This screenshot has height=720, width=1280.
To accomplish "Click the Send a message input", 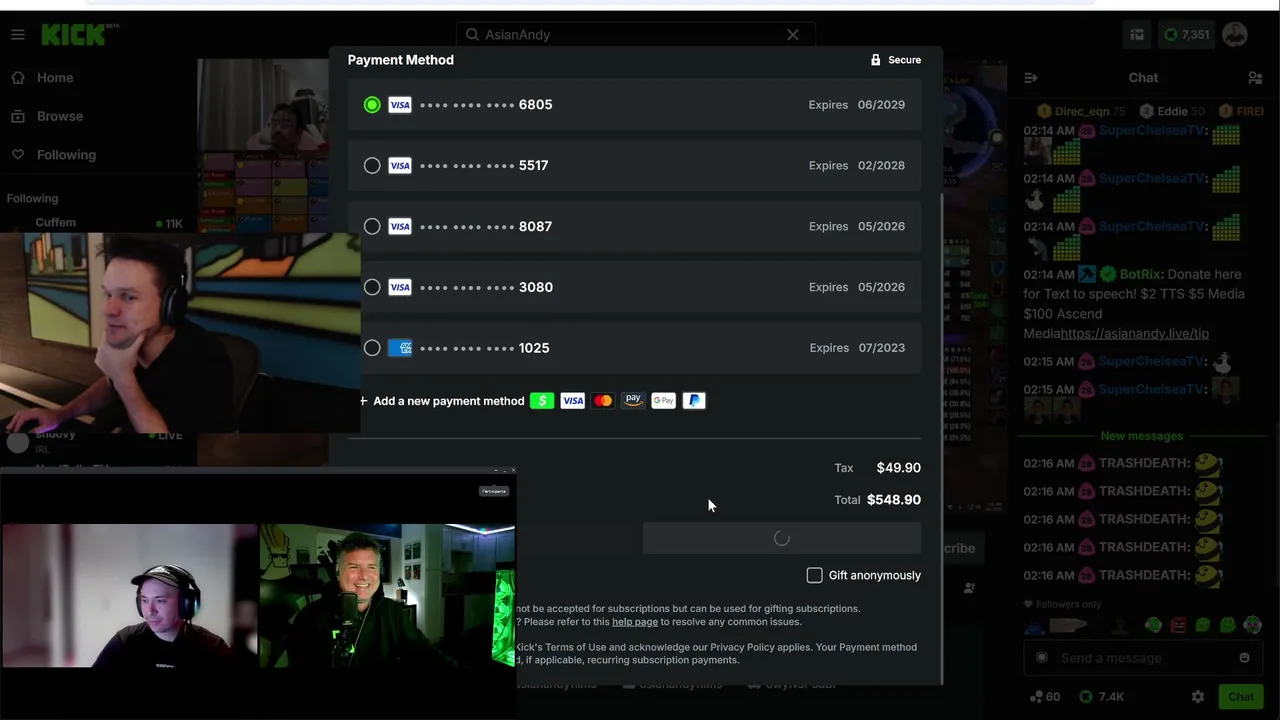I will point(1142,658).
